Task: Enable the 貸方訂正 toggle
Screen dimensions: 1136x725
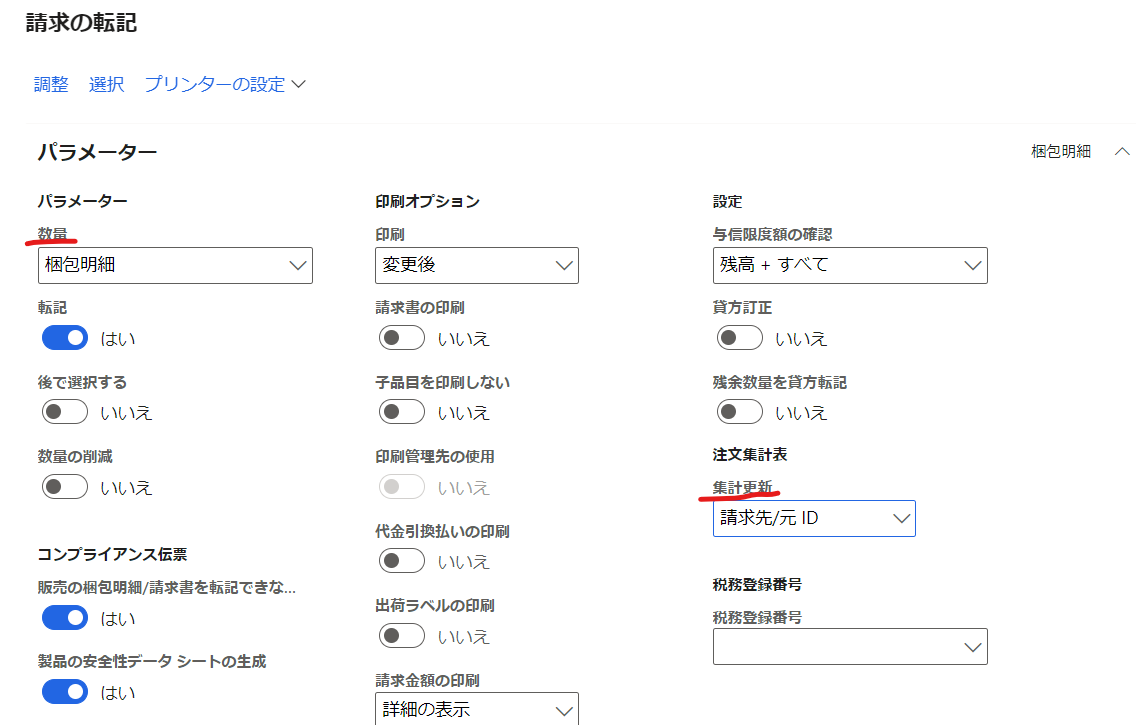Action: [x=740, y=338]
